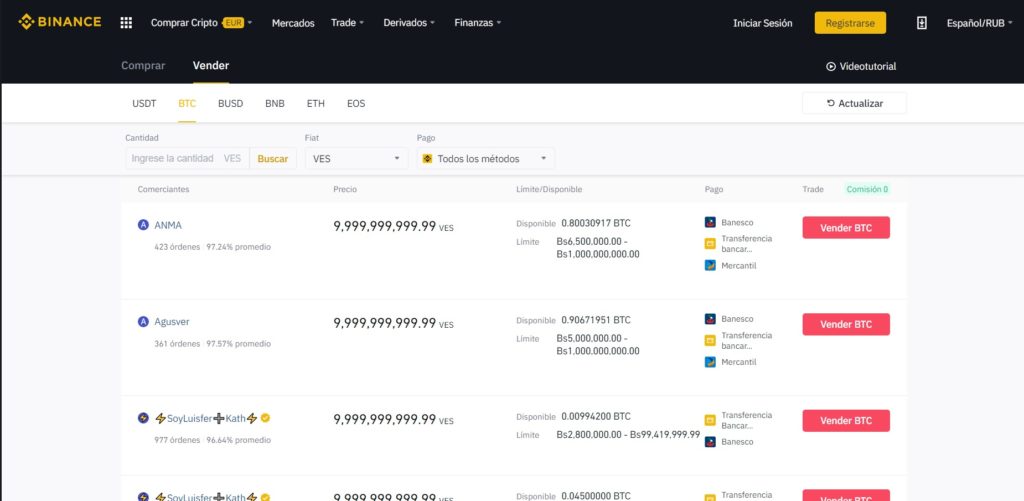The height and width of the screenshot is (501, 1024).
Task: Switch to the Comprar tab
Action: coord(143,65)
